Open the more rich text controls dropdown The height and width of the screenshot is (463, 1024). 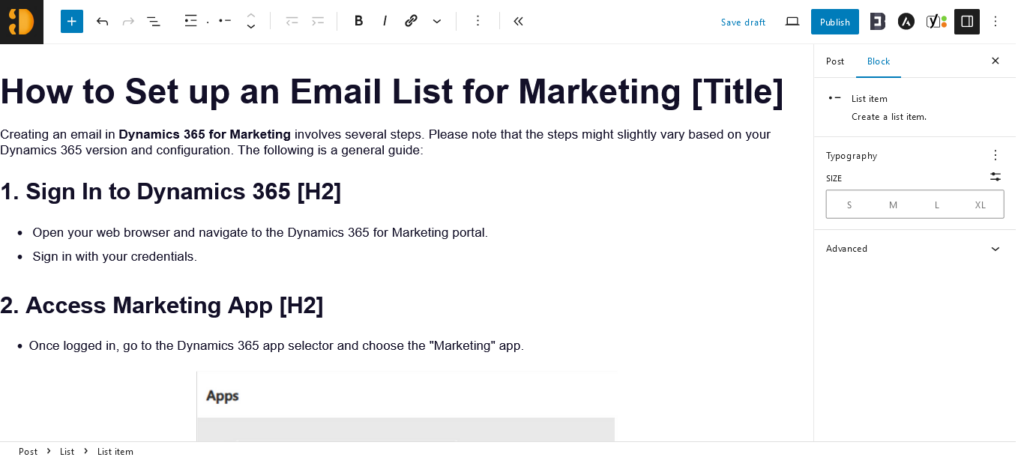coord(437,22)
